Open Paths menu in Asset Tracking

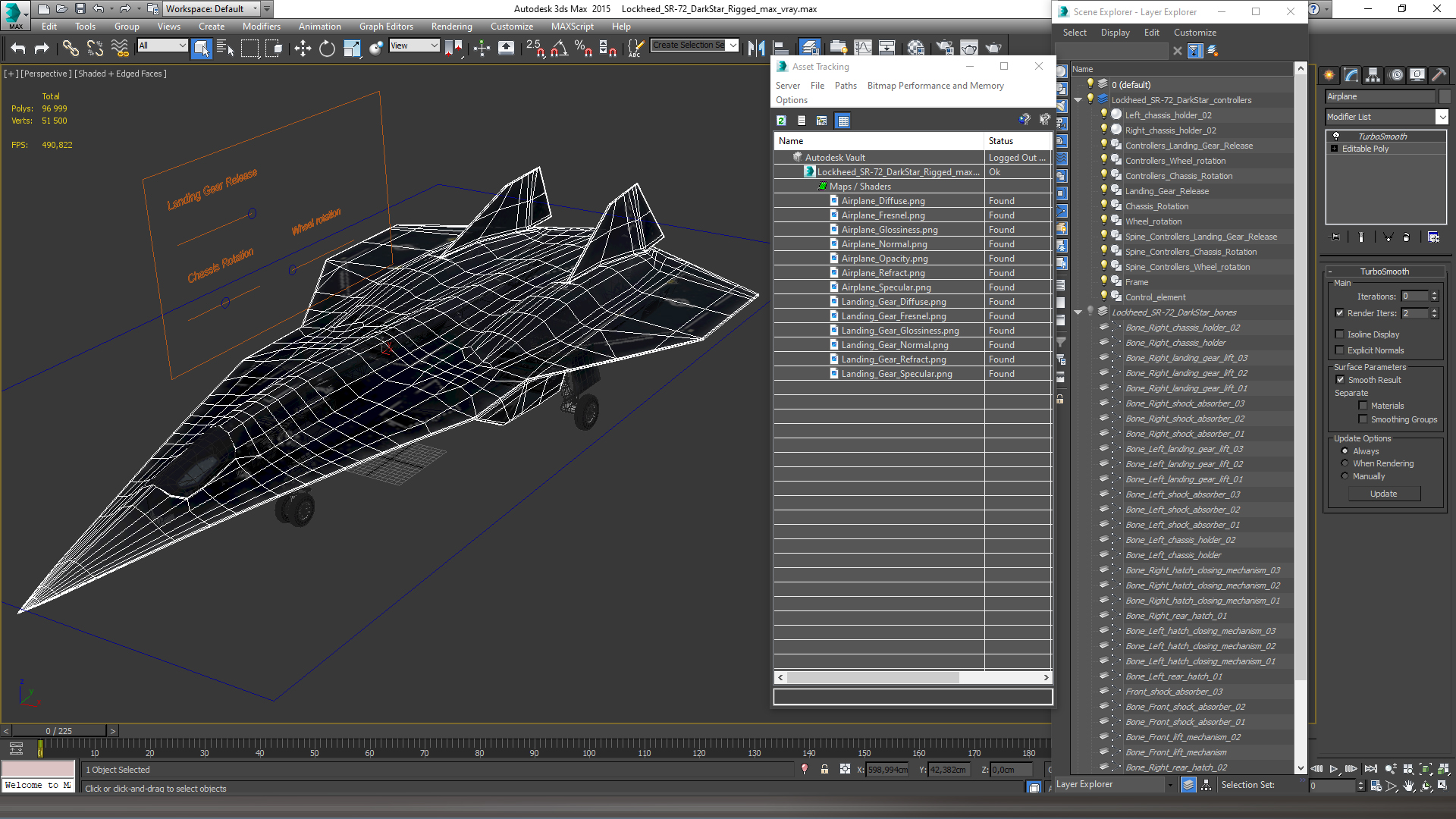846,86
